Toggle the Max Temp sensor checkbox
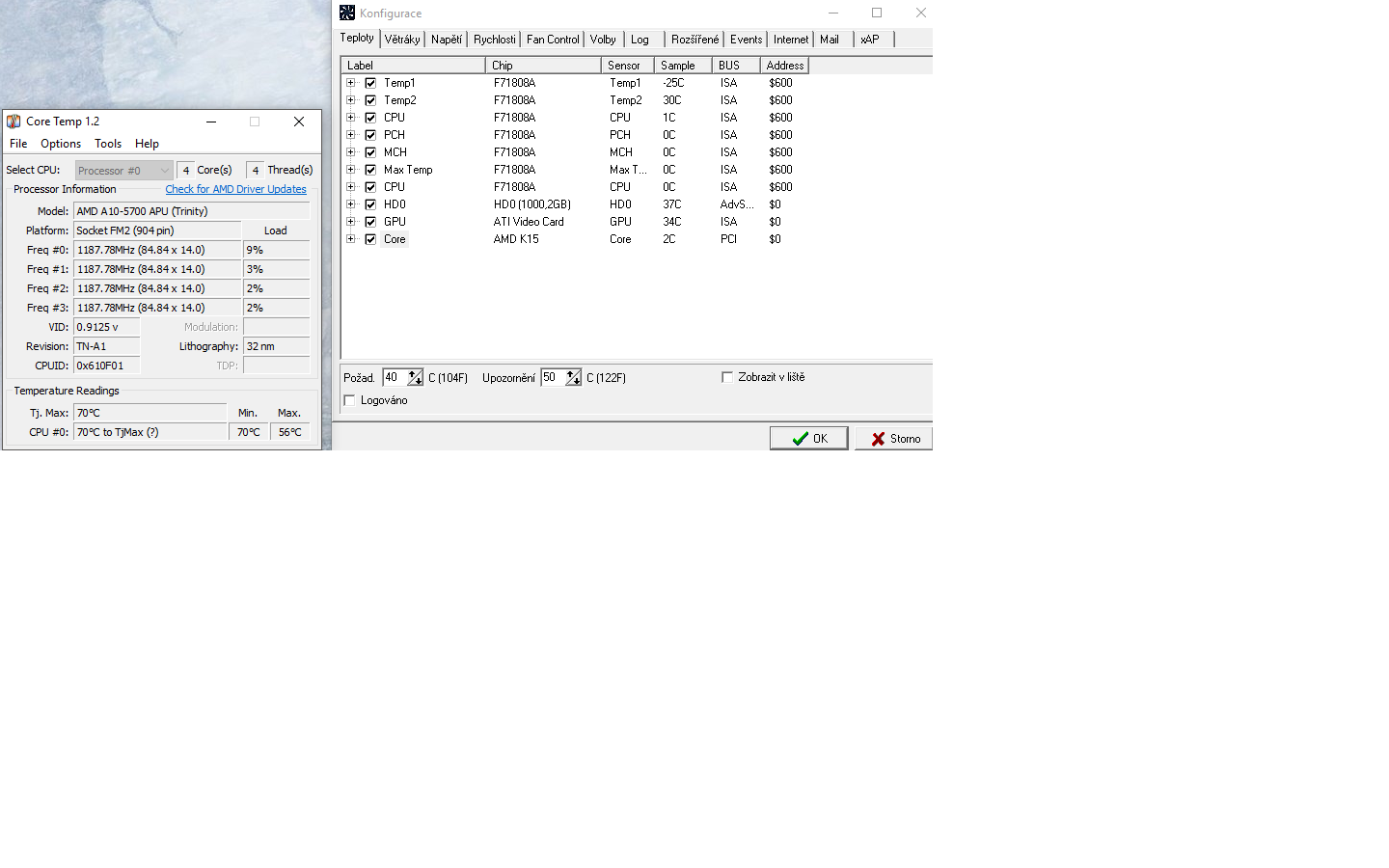The height and width of the screenshot is (868, 1389). tap(370, 170)
